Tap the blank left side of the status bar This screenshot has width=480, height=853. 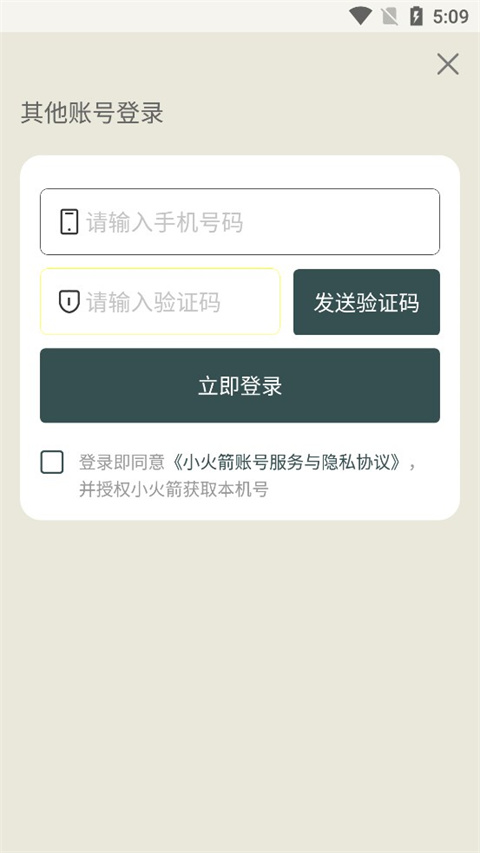[163, 16]
